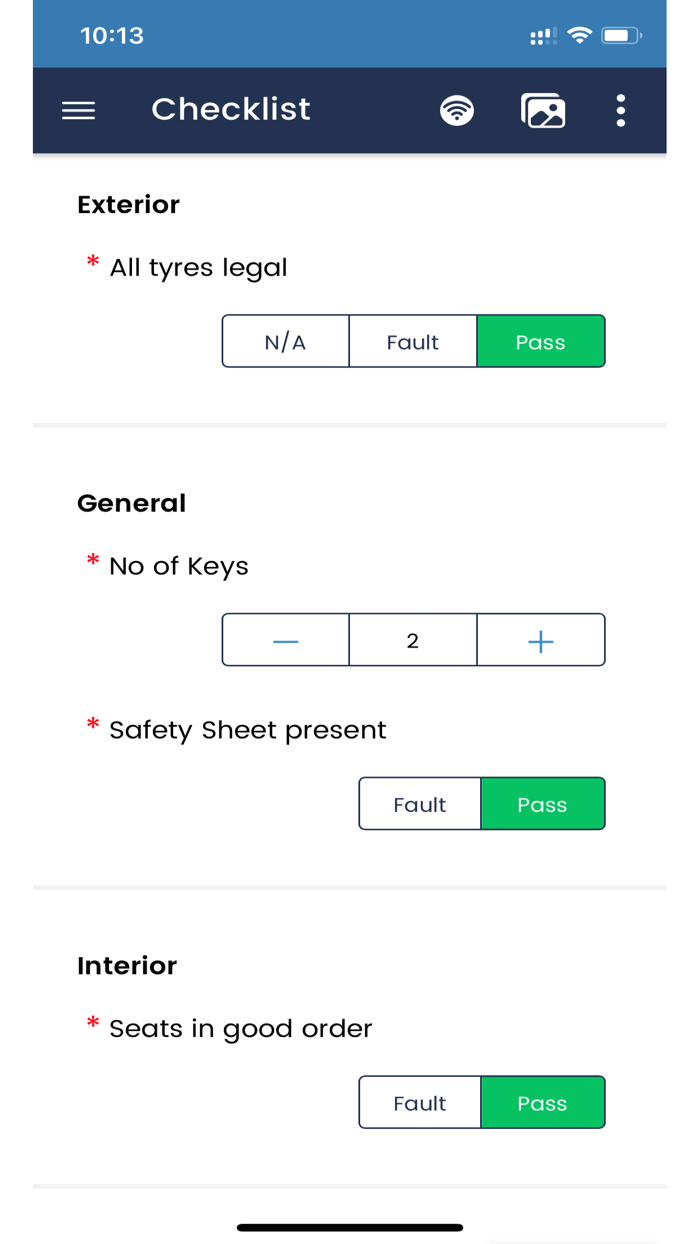Tap the home indicator bar
The image size is (700, 1244).
coord(350,1227)
